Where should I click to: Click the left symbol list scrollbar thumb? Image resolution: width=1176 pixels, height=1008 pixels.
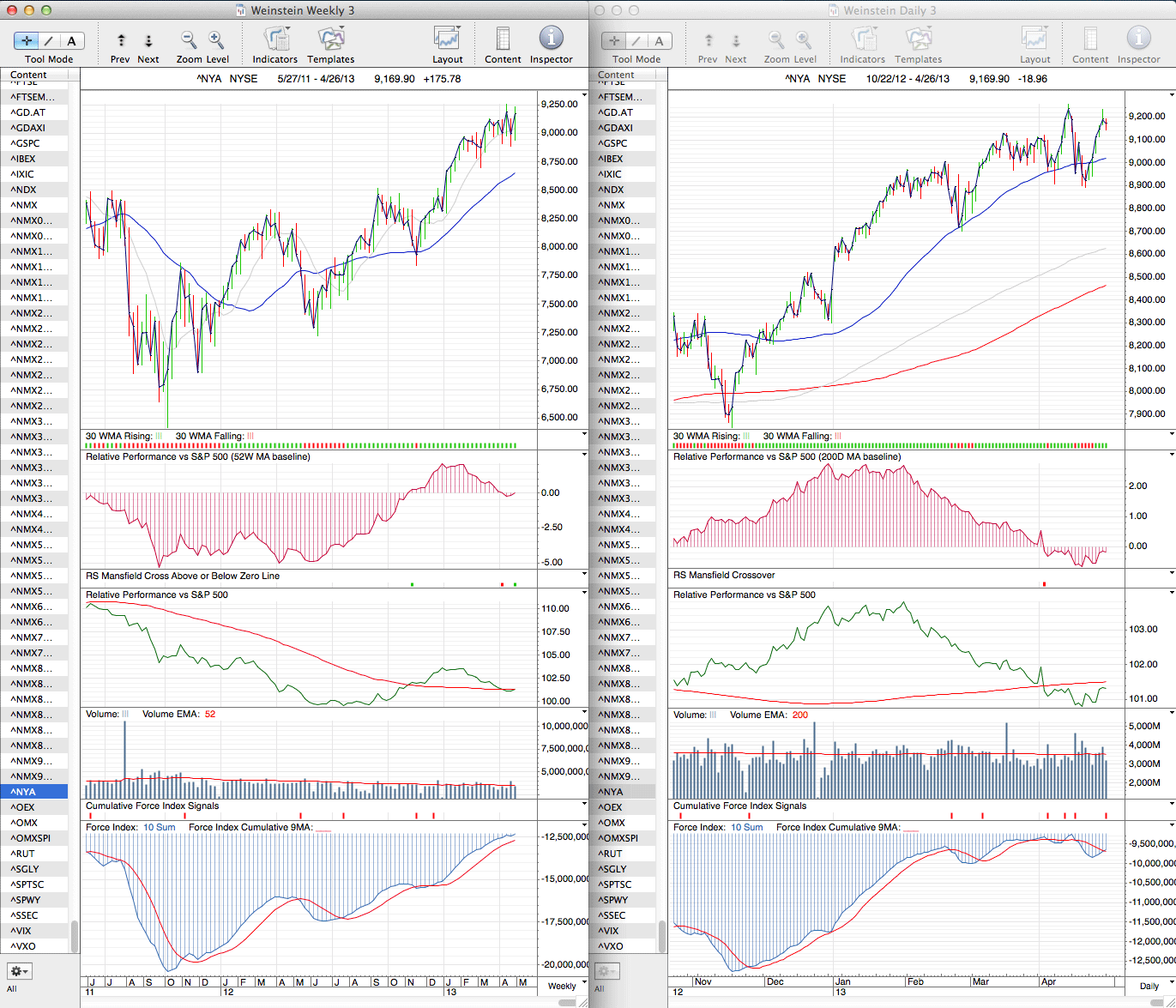point(75,936)
